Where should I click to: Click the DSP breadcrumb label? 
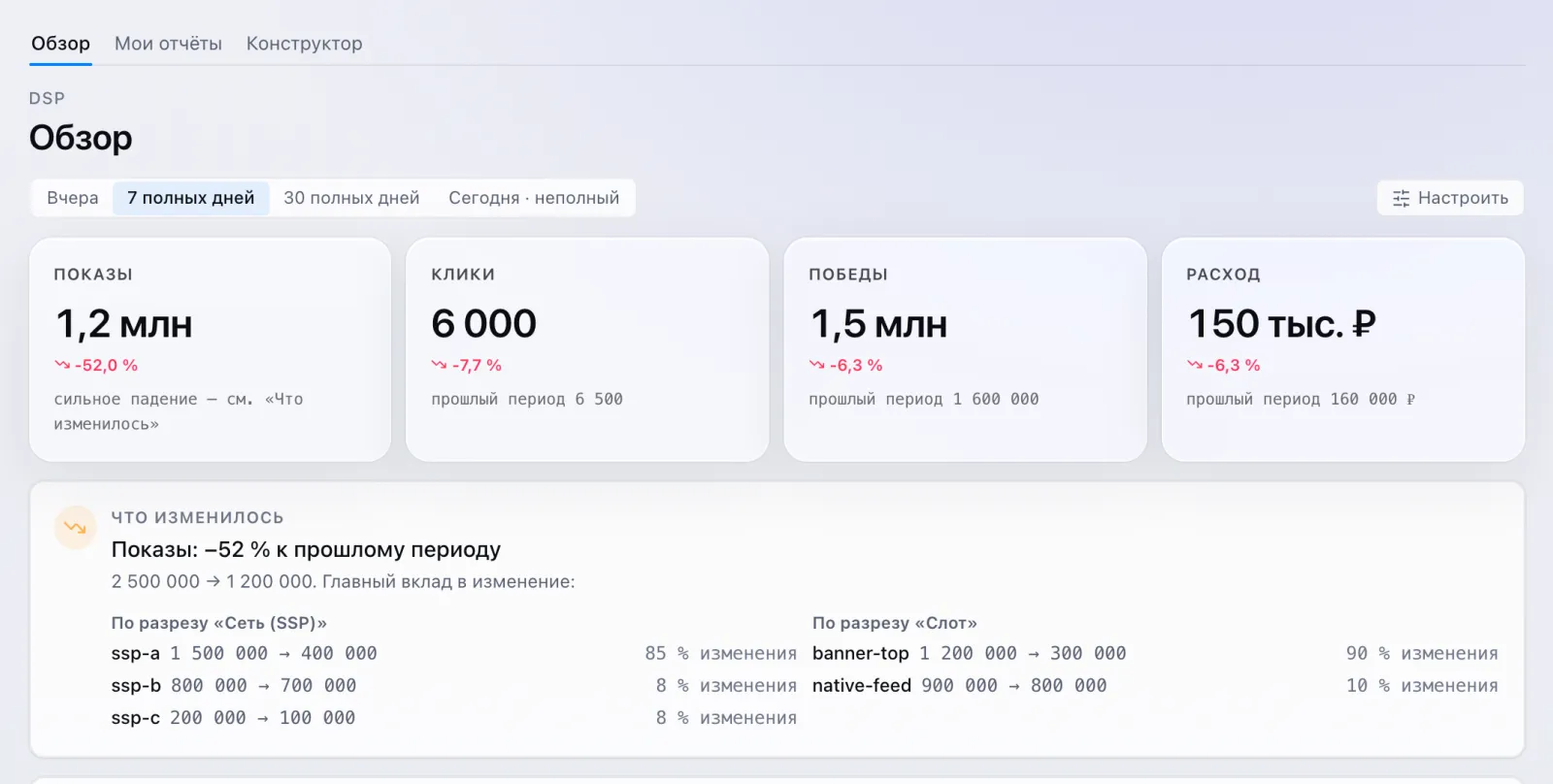47,98
